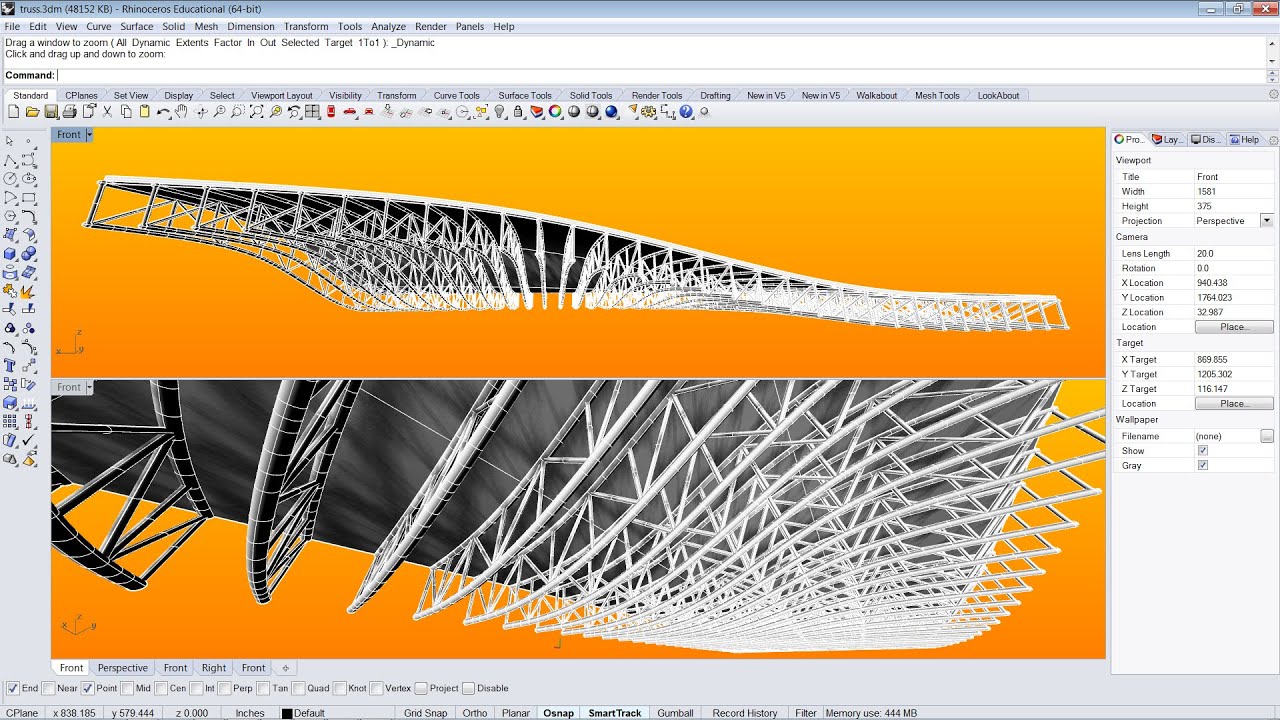Select the Box solid tool in sidebar
The height and width of the screenshot is (720, 1280).
point(10,254)
